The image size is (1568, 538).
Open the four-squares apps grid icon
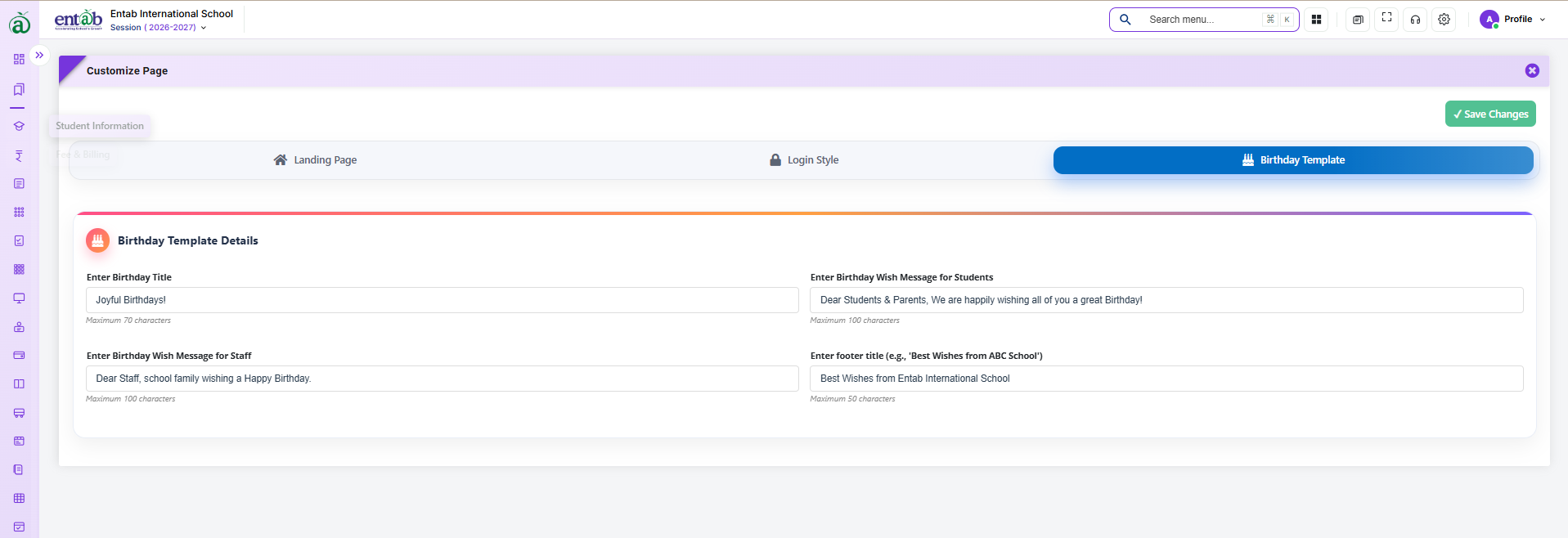pyautogui.click(x=1316, y=20)
